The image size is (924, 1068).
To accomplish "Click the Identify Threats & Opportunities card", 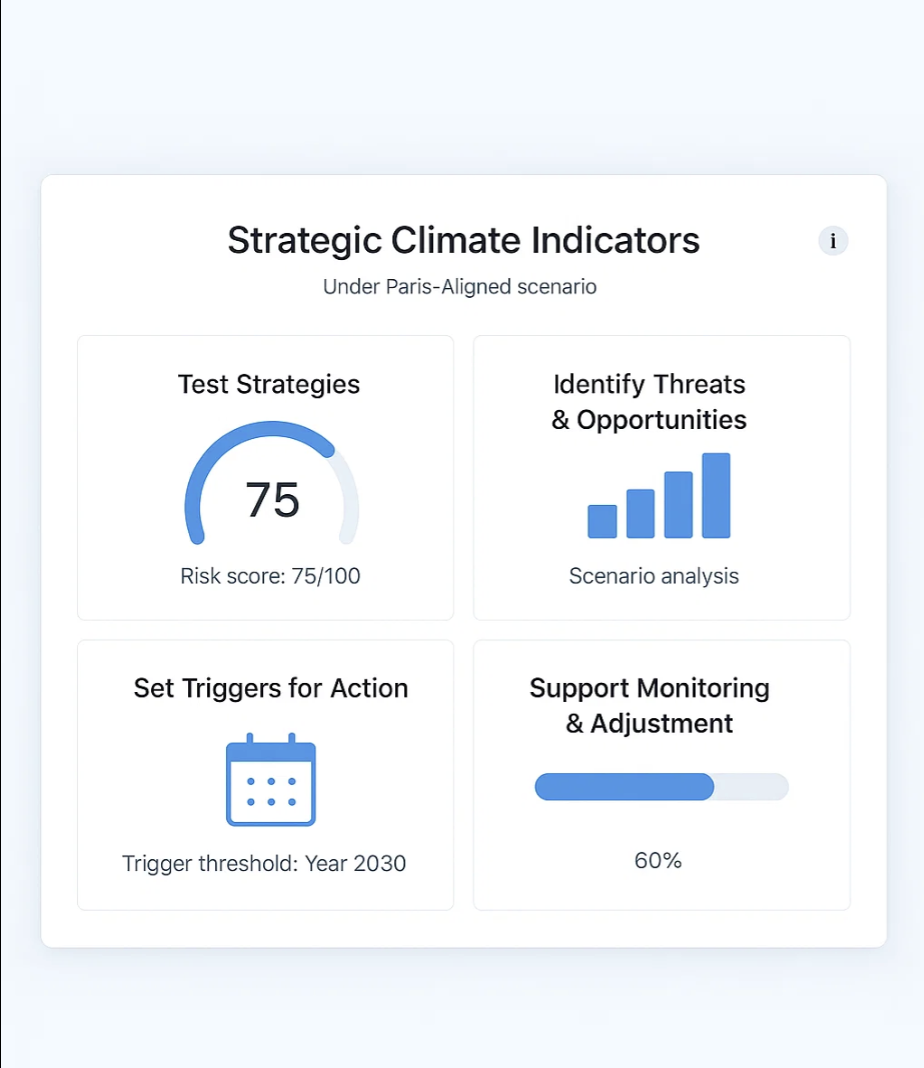I will [661, 478].
